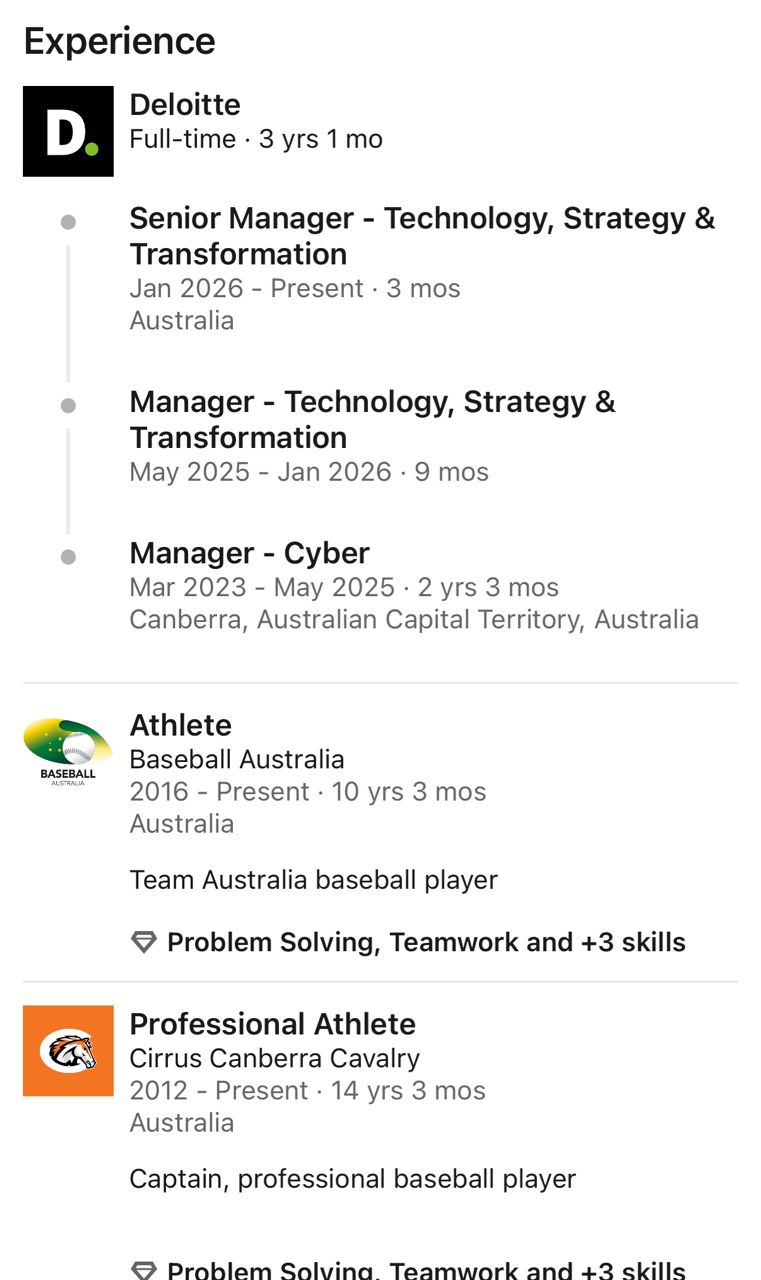This screenshot has height=1280, width=761.
Task: Open the Professional Athlete position title
Action: [272, 1024]
